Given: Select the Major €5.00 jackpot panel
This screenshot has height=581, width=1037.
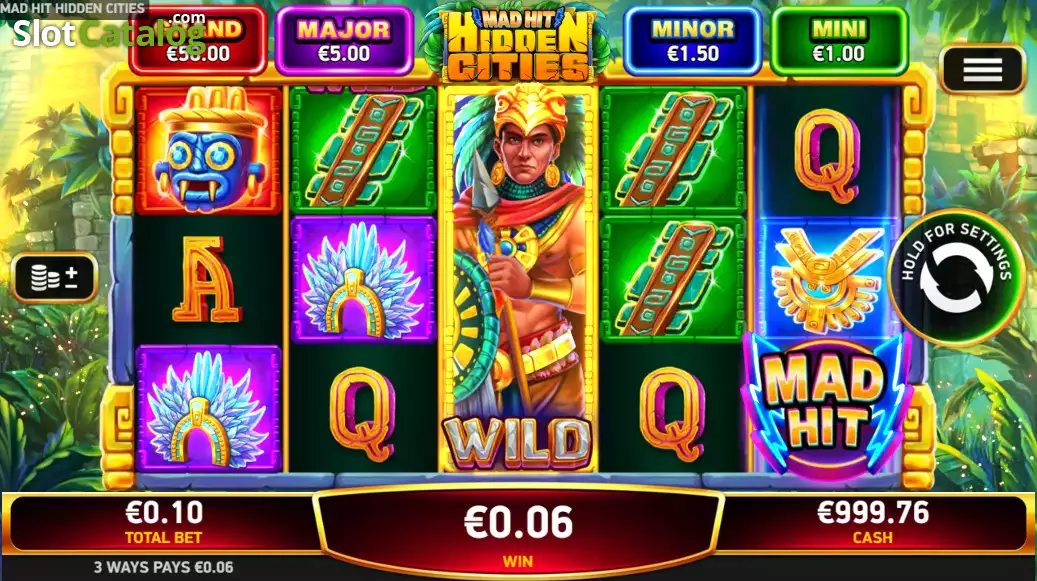Looking at the screenshot, I should point(344,40).
